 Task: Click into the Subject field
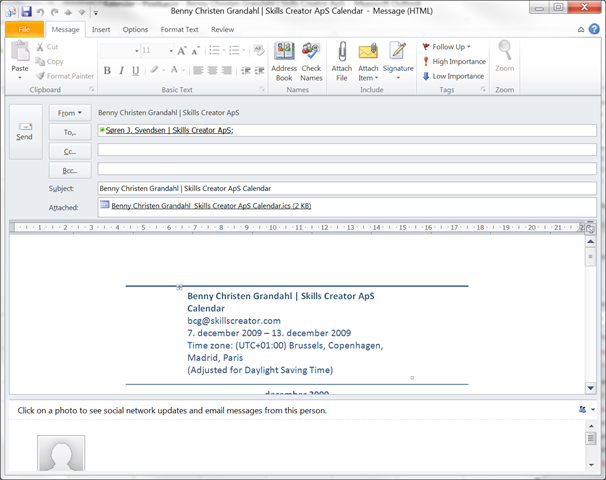tap(347, 188)
